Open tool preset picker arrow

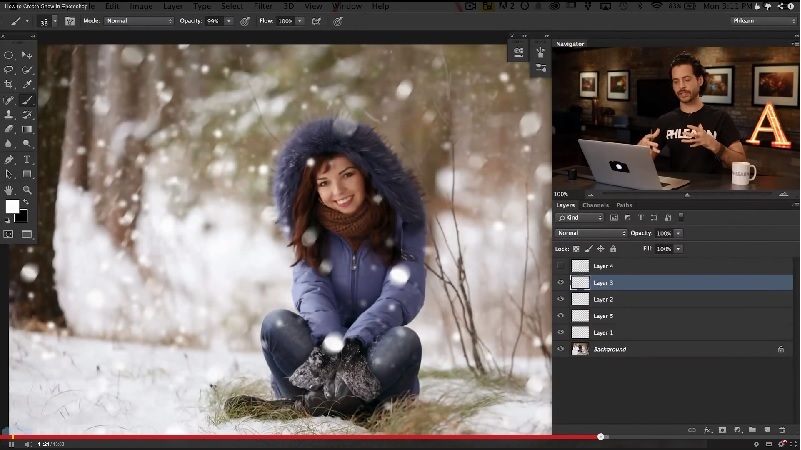(x=27, y=21)
